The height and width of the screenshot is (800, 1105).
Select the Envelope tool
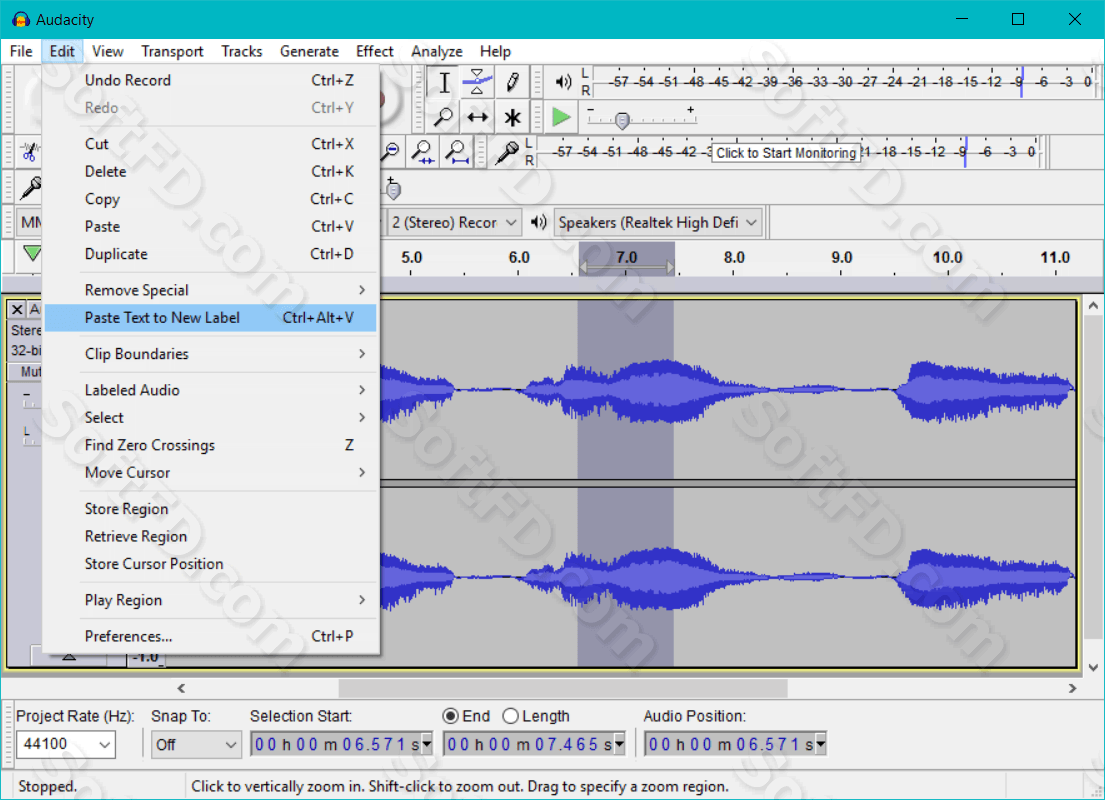coord(477,82)
